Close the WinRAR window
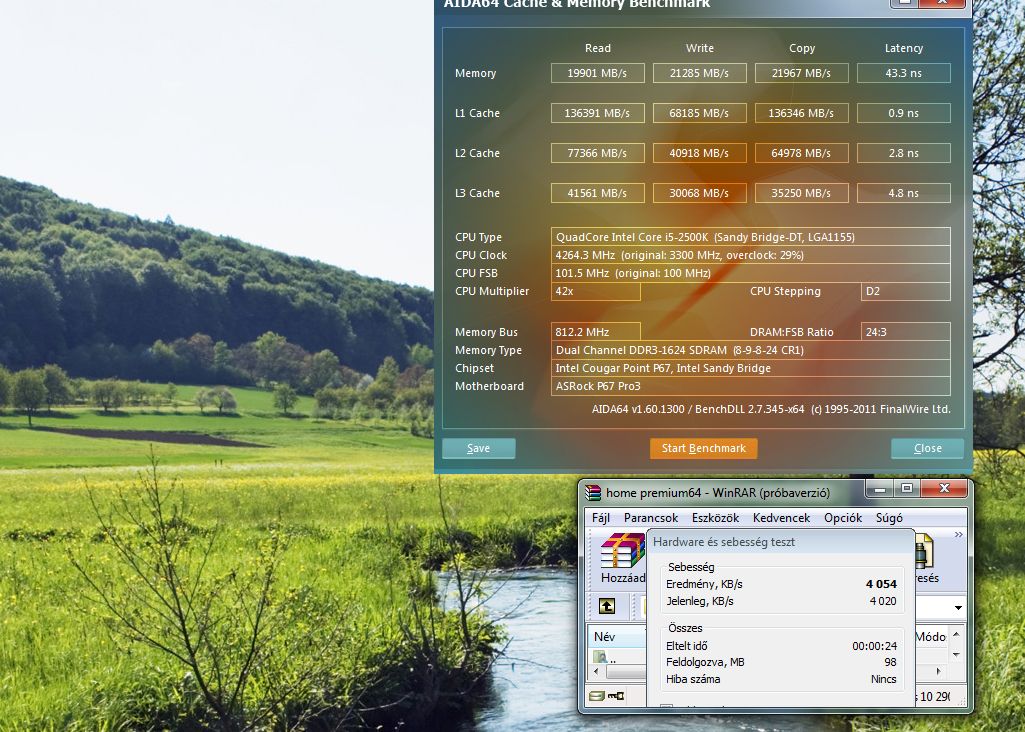The height and width of the screenshot is (732, 1025). click(944, 489)
